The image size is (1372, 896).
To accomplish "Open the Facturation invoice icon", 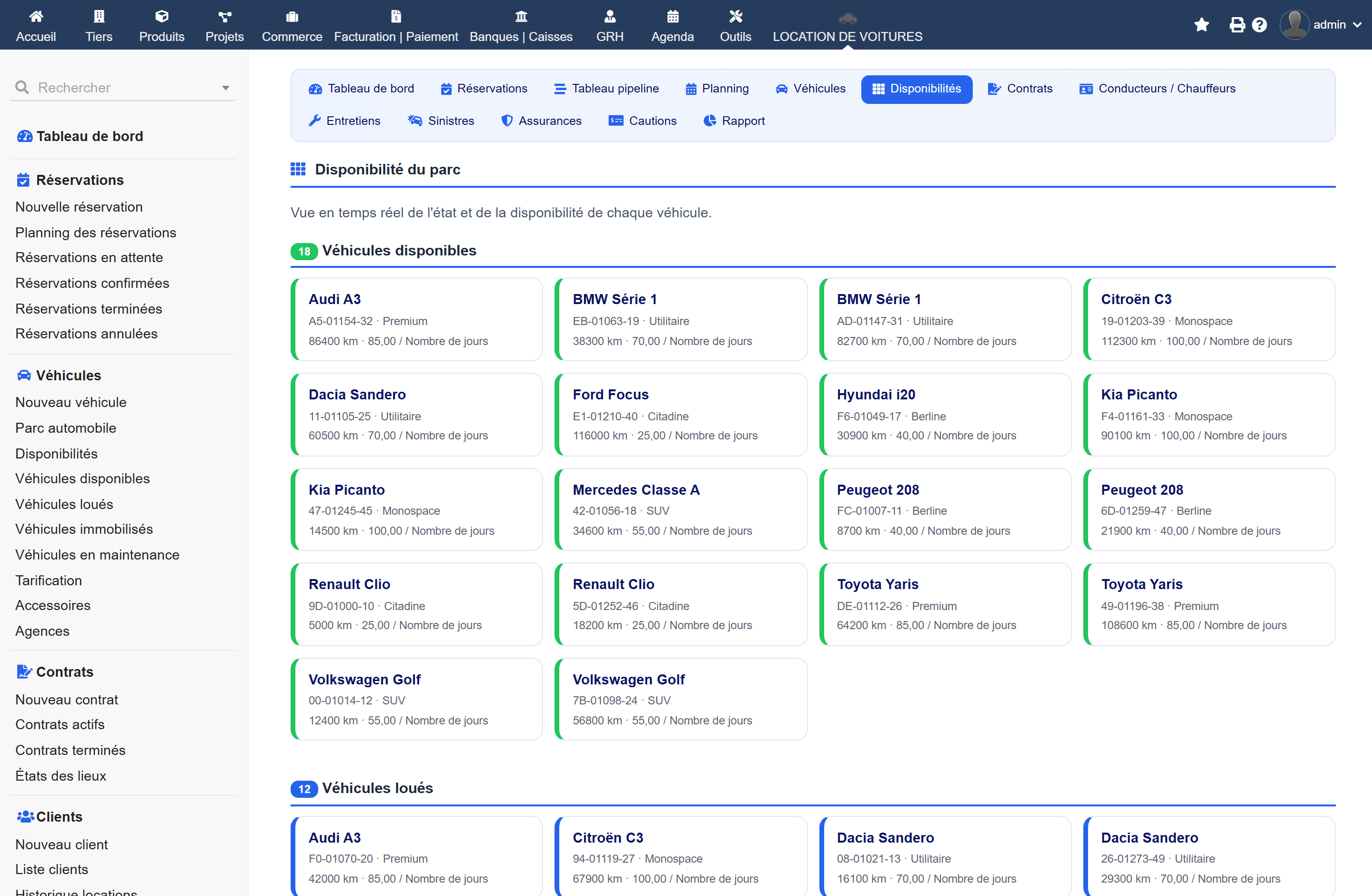I will point(396,16).
